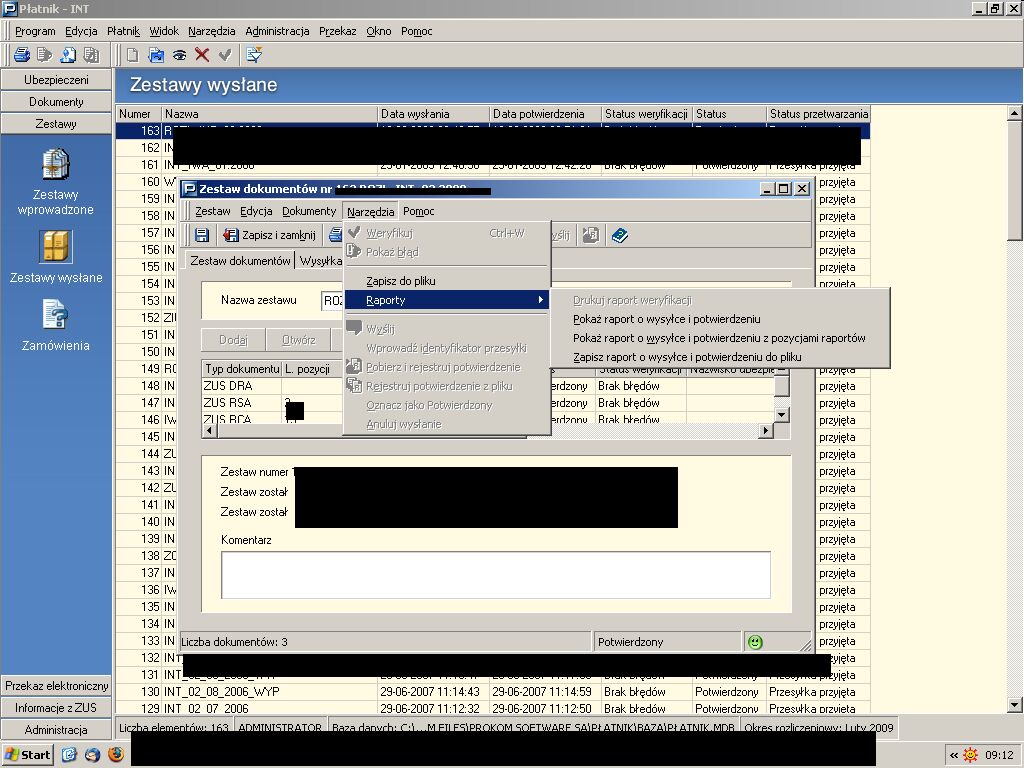Click Zapisz i zamknij button

pyautogui.click(x=269, y=235)
